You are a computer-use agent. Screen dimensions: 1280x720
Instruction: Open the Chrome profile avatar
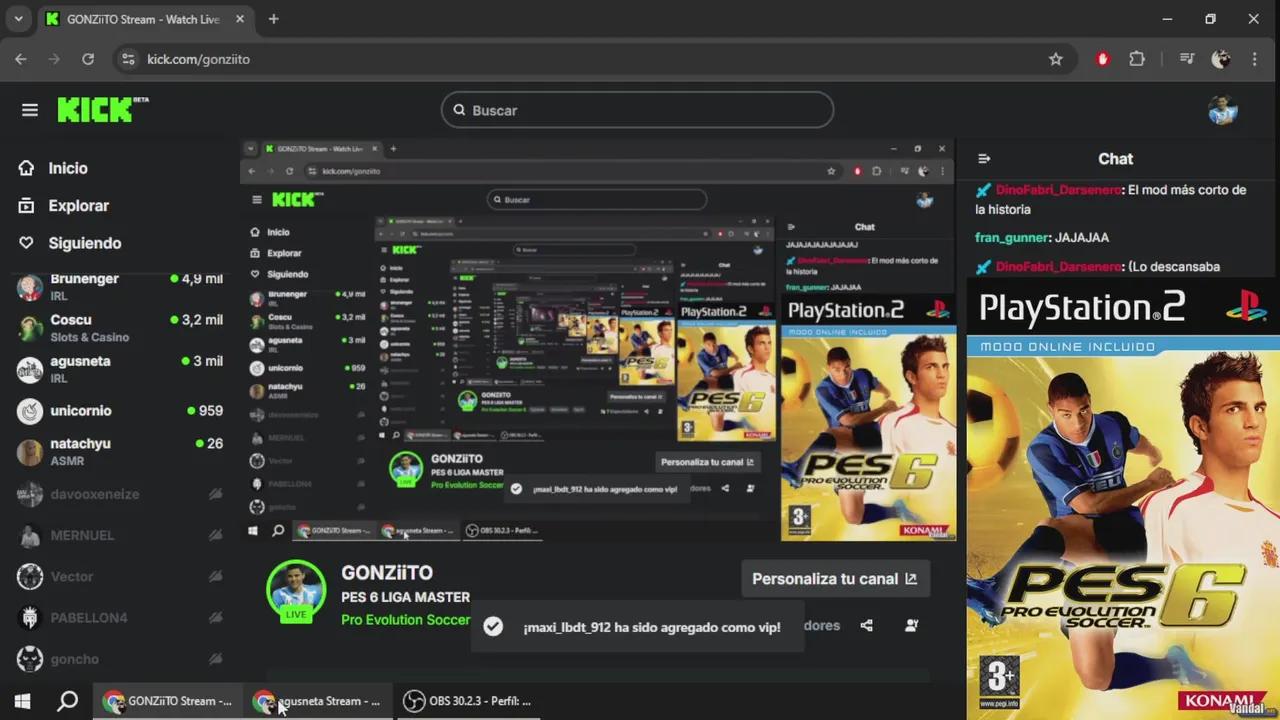1221,59
